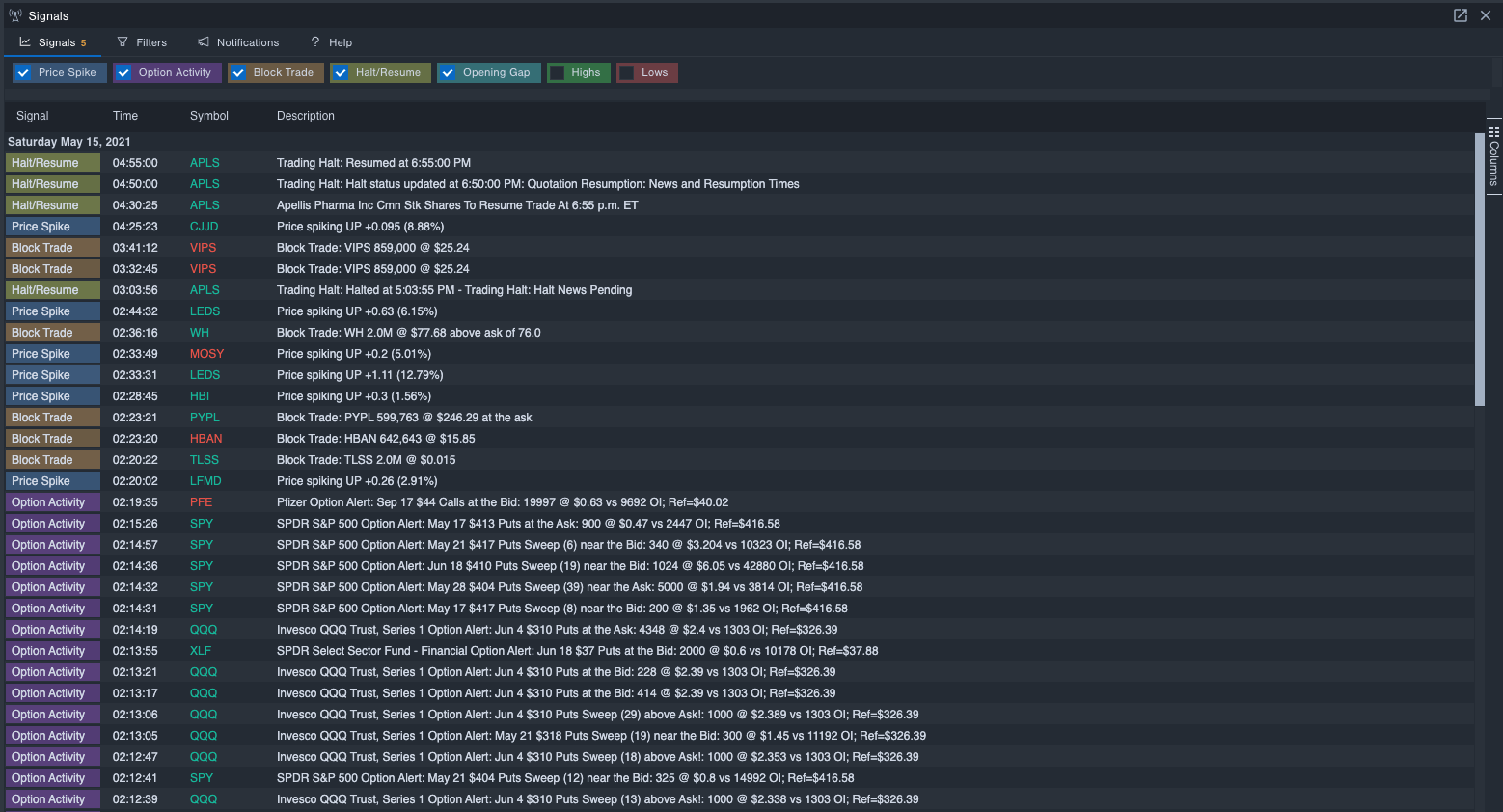Click the PFE symbol in the Pfizer option alert row
This screenshot has width=1503, height=812.
tap(201, 501)
